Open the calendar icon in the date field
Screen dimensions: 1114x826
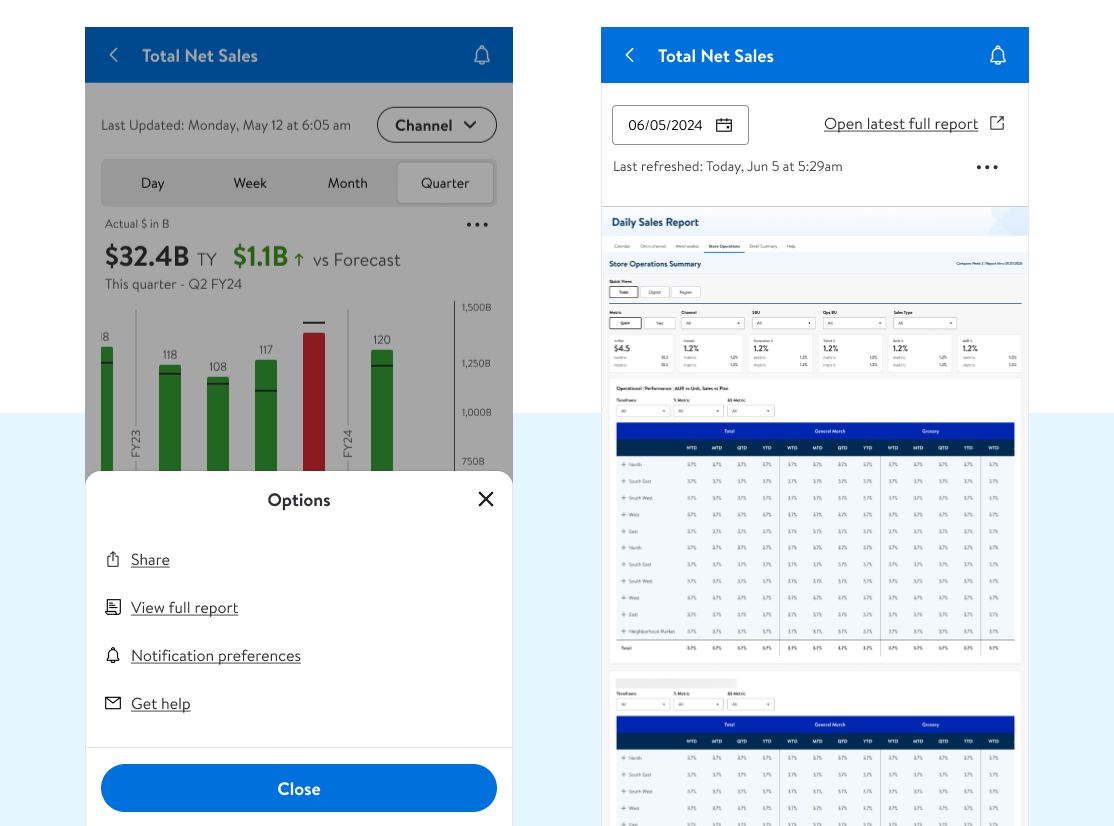[724, 125]
